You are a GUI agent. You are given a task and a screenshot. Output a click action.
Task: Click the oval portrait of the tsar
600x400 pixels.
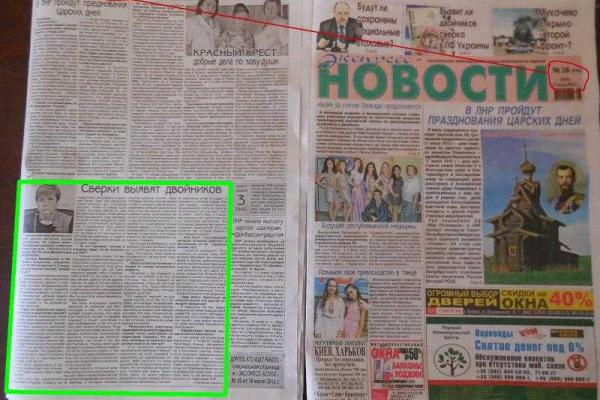click(x=566, y=187)
